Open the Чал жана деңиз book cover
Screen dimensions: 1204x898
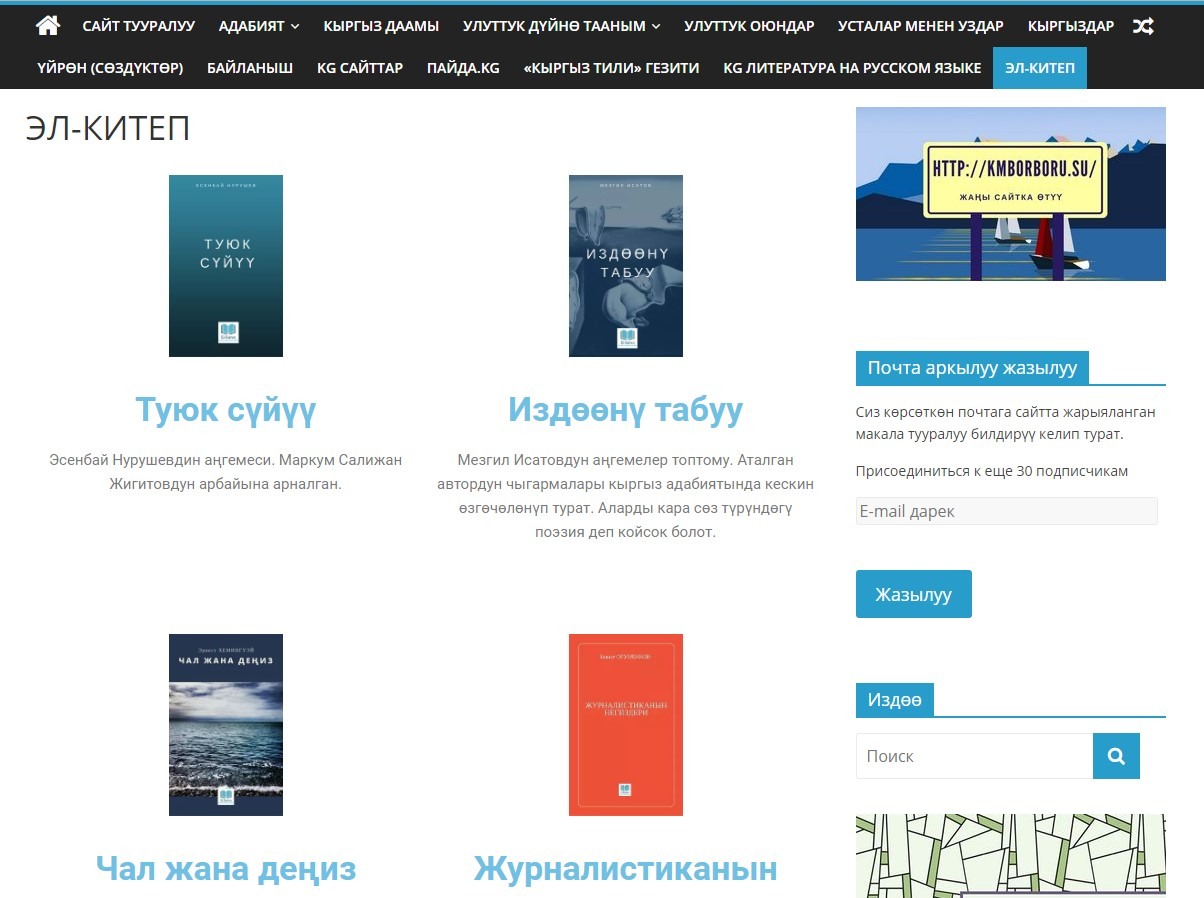tap(226, 724)
